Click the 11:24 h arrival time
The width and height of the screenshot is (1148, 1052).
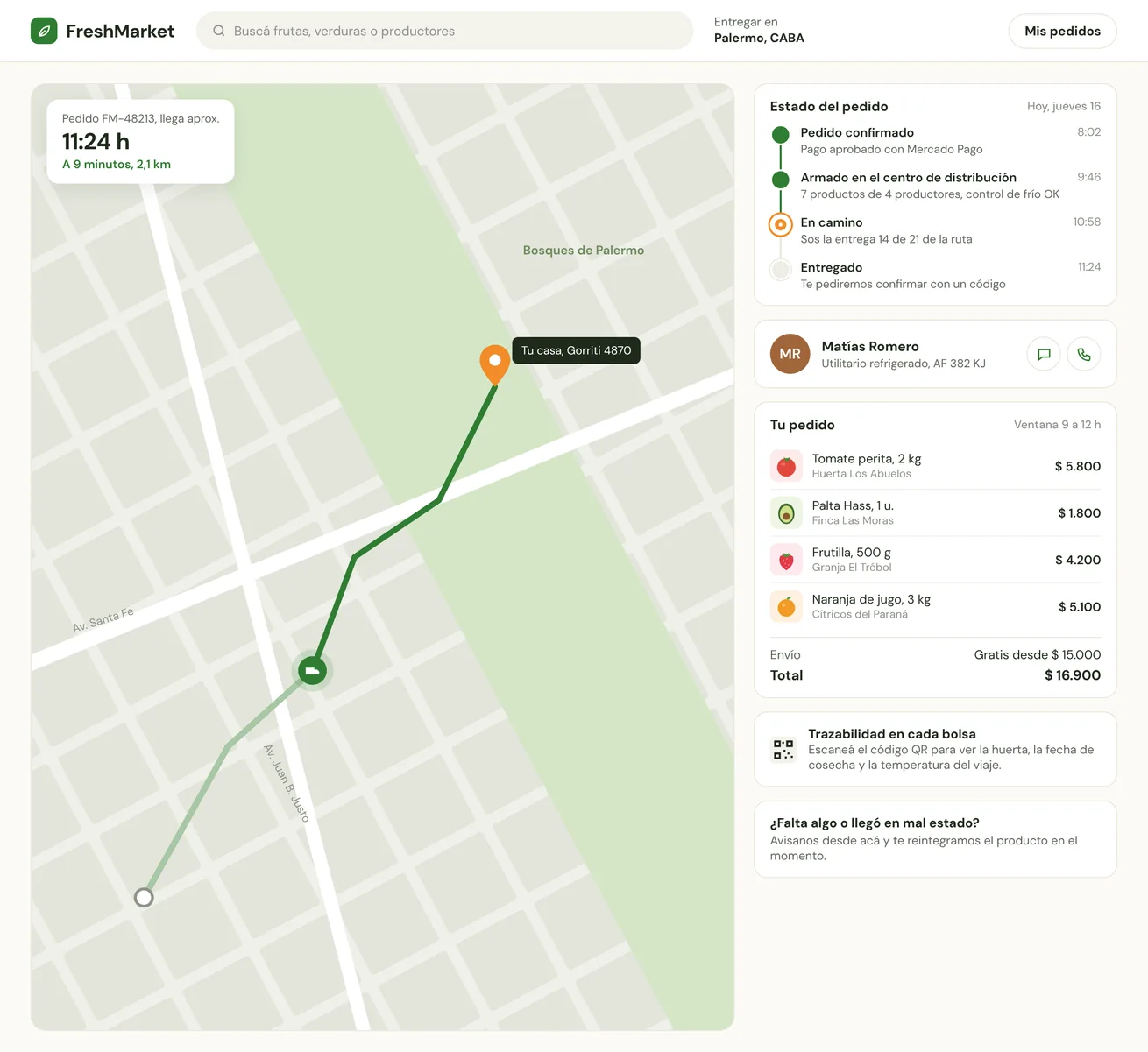pos(96,141)
